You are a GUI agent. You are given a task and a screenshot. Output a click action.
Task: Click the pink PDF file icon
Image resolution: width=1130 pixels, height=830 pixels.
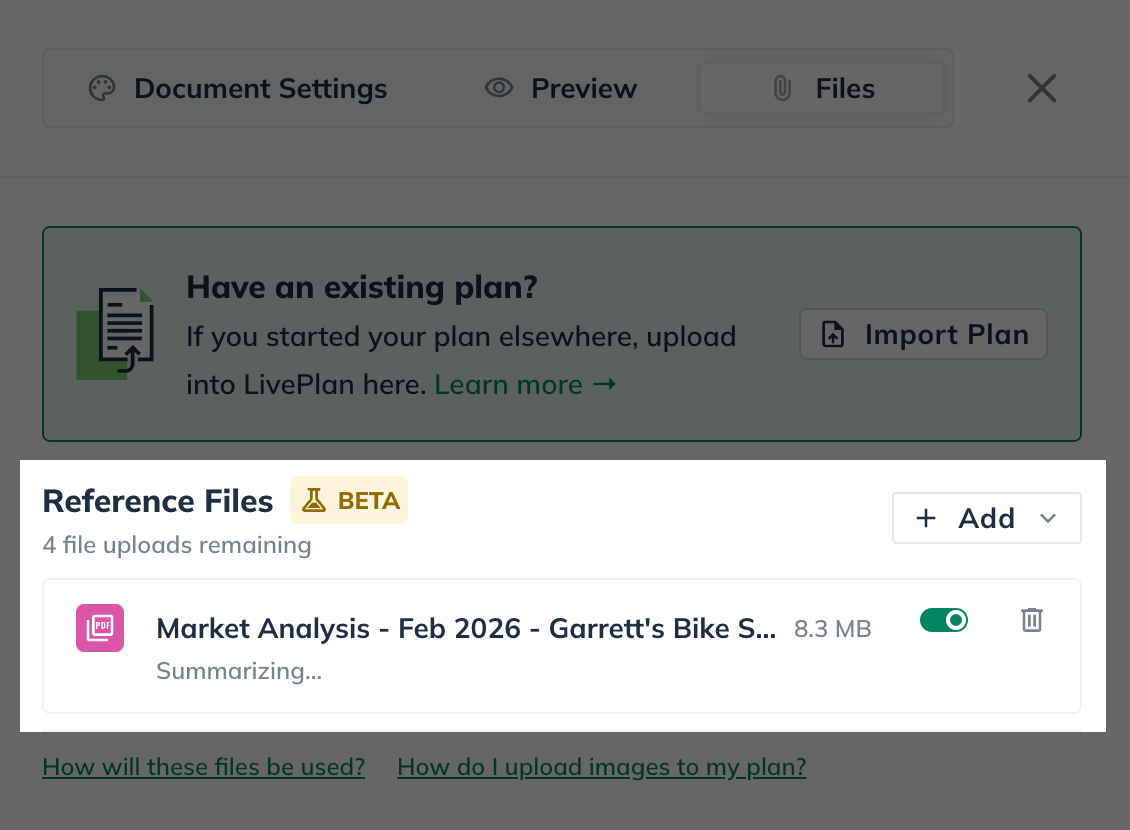coord(100,628)
